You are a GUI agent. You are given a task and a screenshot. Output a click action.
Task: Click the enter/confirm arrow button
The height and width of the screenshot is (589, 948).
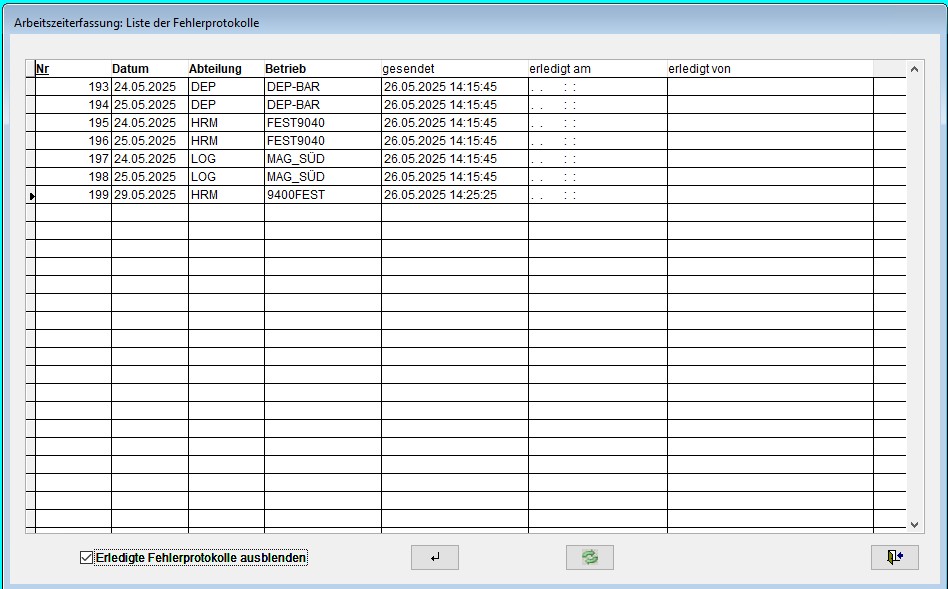435,558
